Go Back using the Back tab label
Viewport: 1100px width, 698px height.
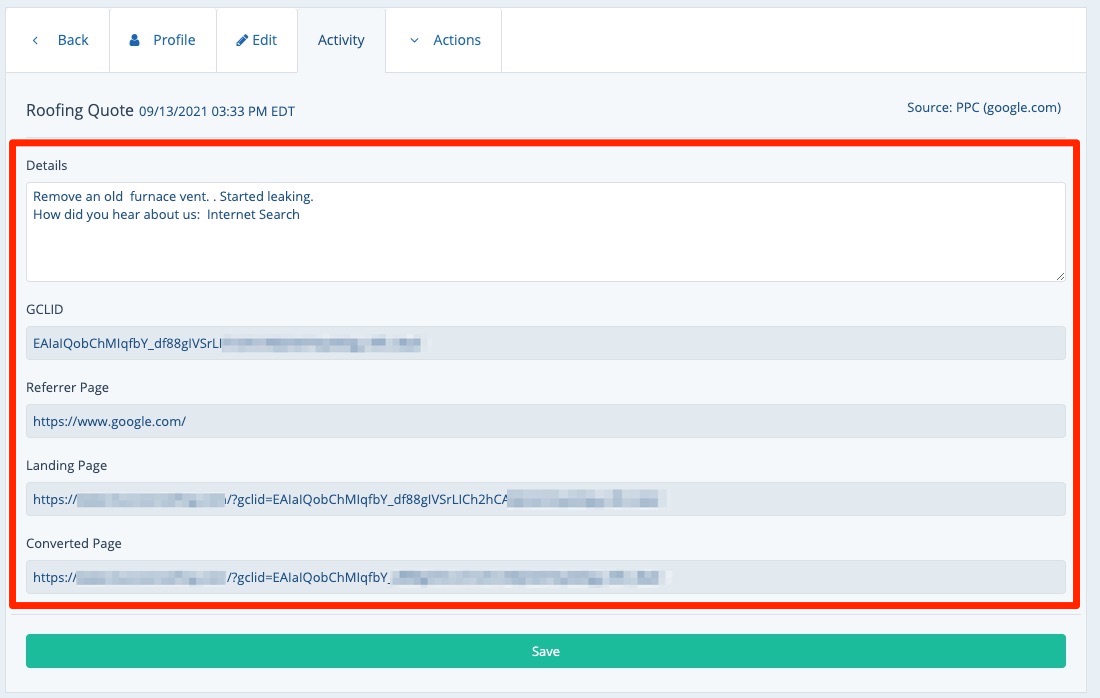(73, 41)
